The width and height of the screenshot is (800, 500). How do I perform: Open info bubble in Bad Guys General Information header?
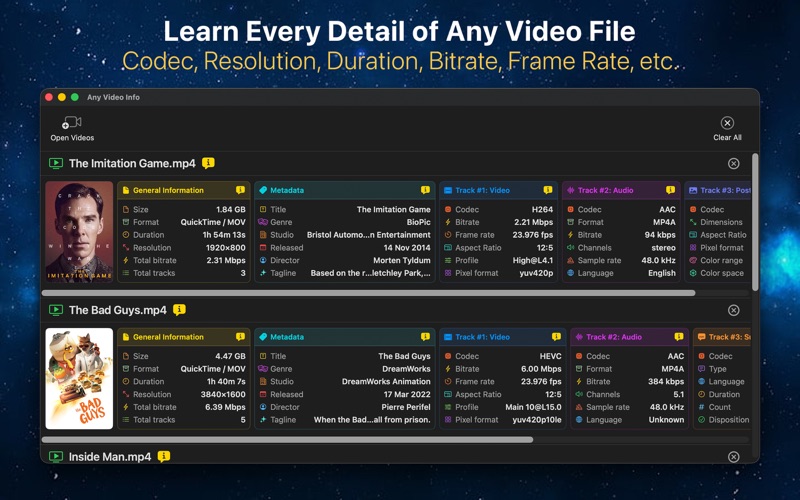coord(240,337)
